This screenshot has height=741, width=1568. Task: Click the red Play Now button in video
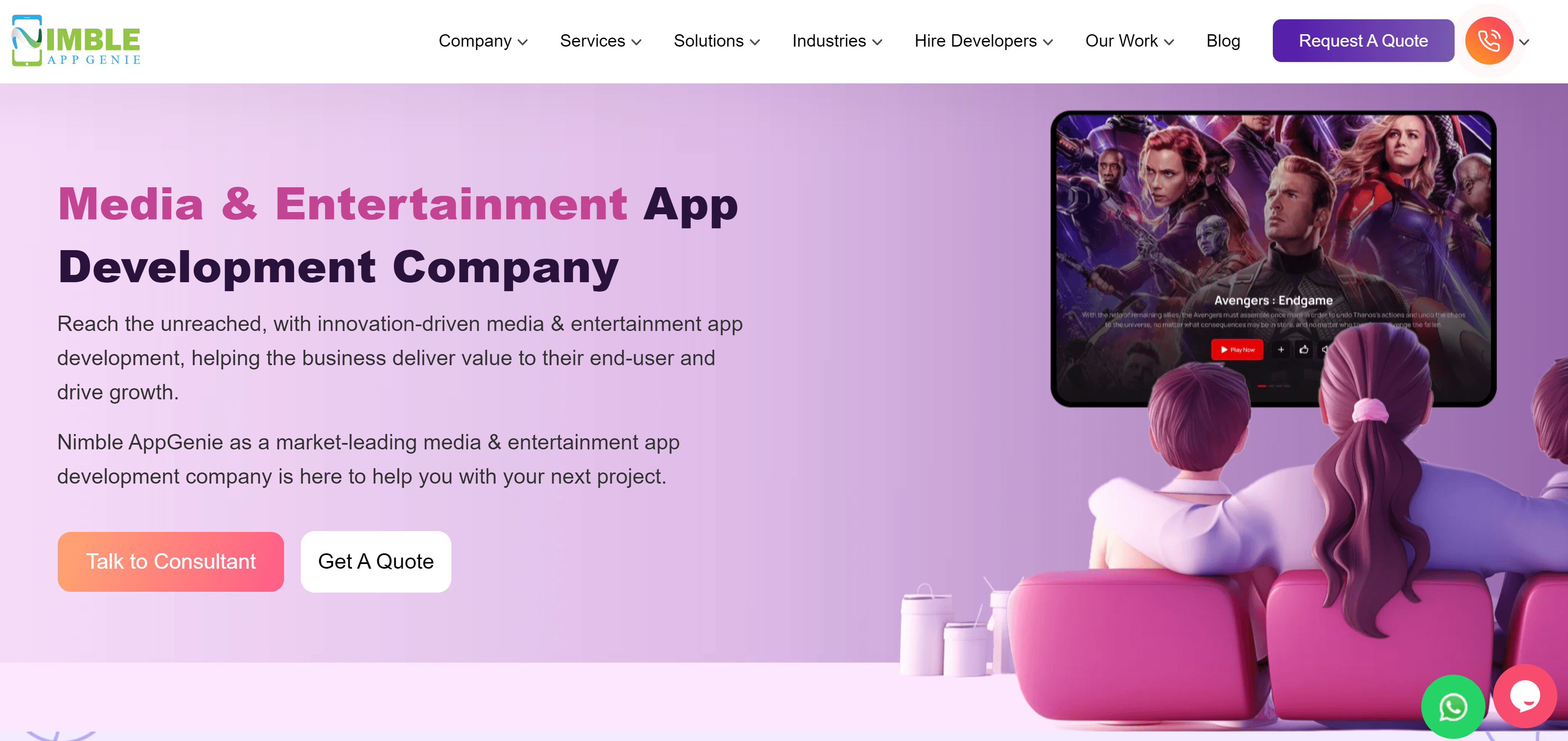point(1237,350)
